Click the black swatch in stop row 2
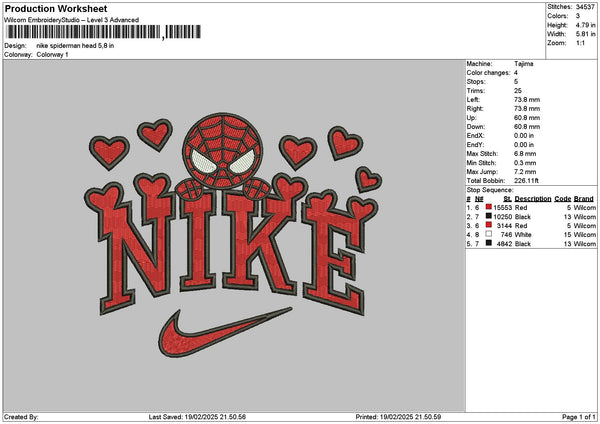This screenshot has width=600, height=424. point(489,216)
